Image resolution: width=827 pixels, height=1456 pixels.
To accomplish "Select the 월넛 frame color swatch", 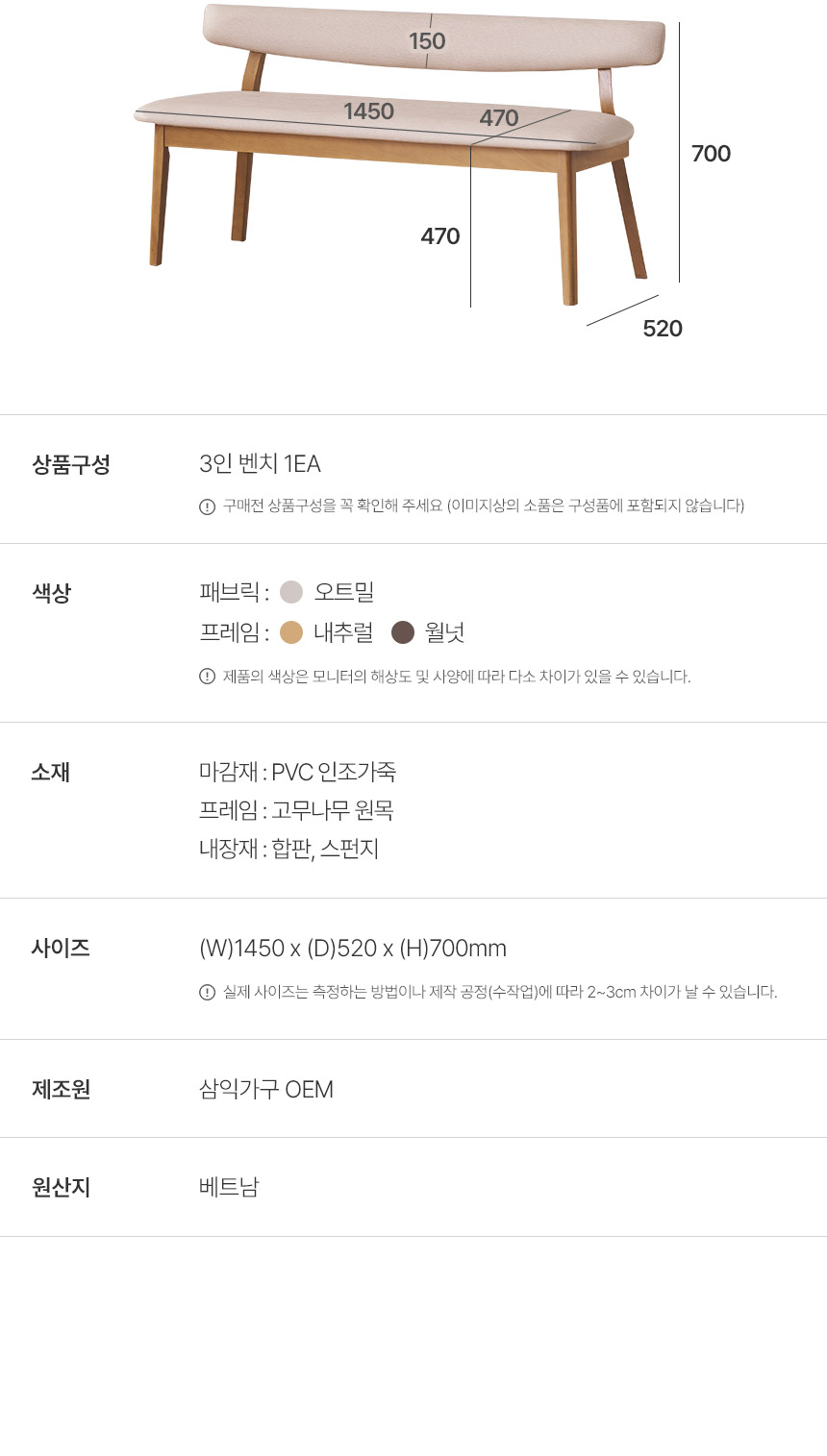I will point(403,632).
